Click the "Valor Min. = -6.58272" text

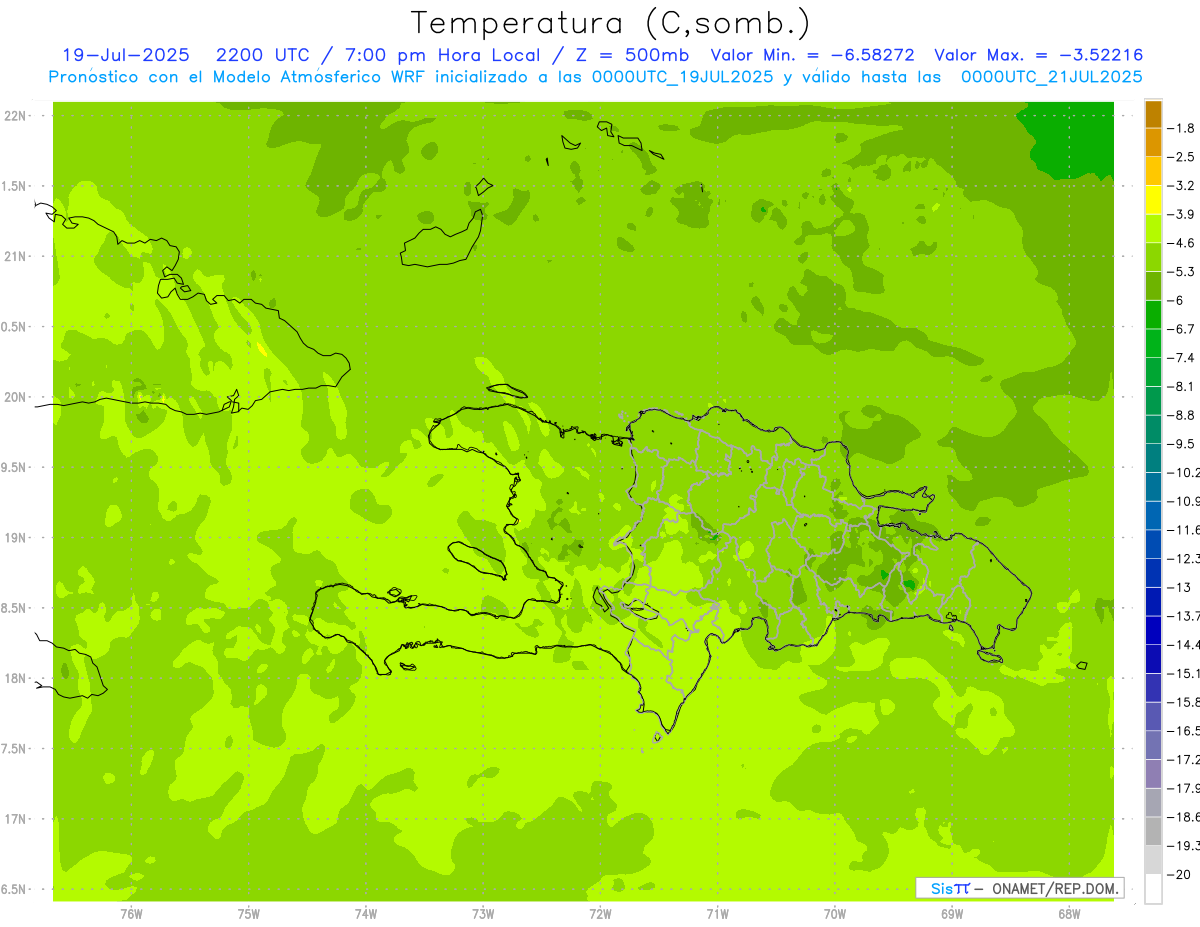(x=812, y=55)
